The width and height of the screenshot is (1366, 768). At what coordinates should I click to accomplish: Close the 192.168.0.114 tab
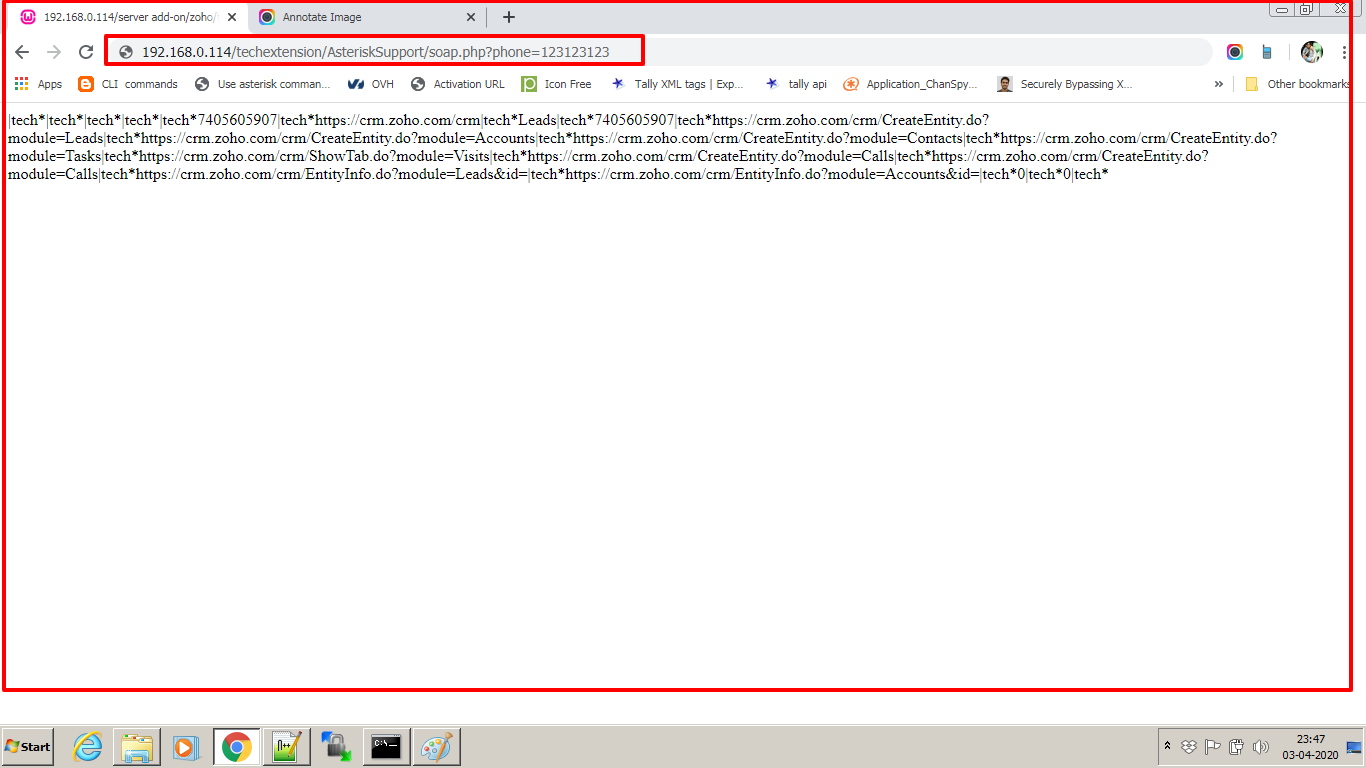pos(232,17)
